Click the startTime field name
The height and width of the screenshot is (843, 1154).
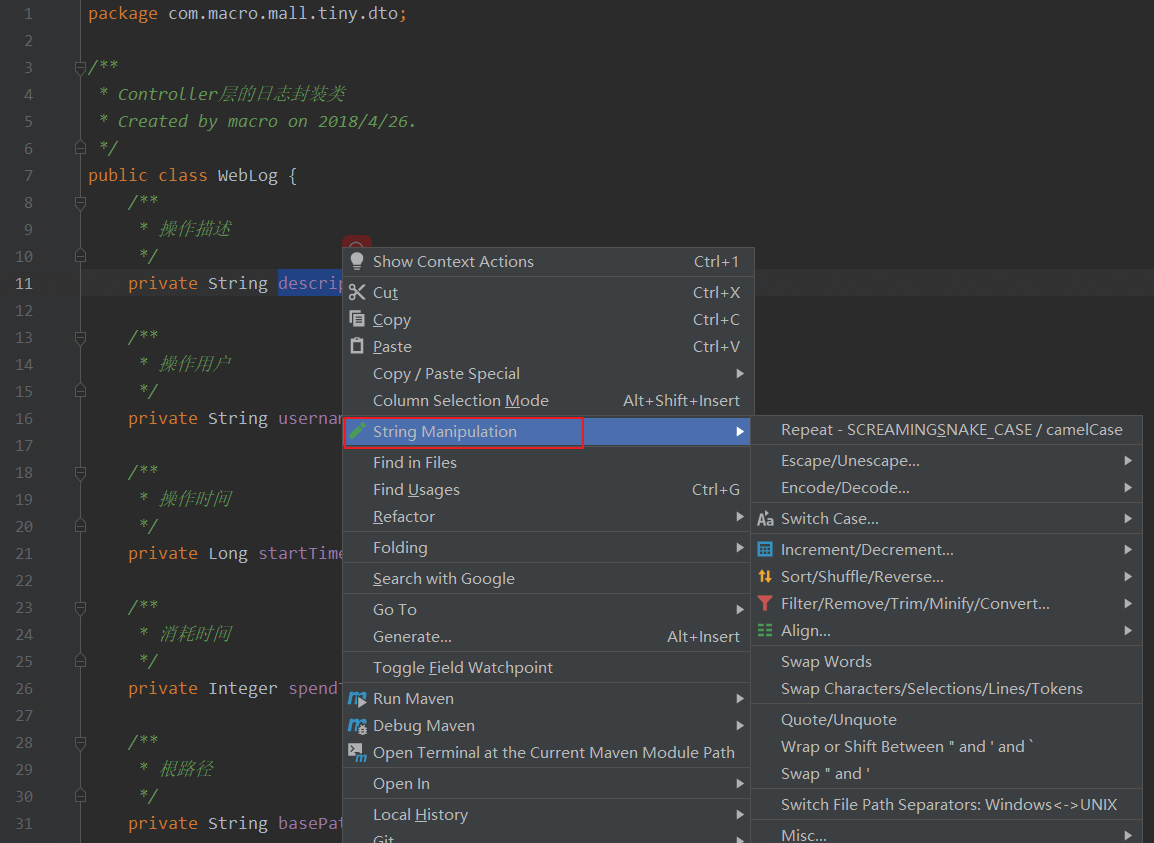(x=300, y=554)
